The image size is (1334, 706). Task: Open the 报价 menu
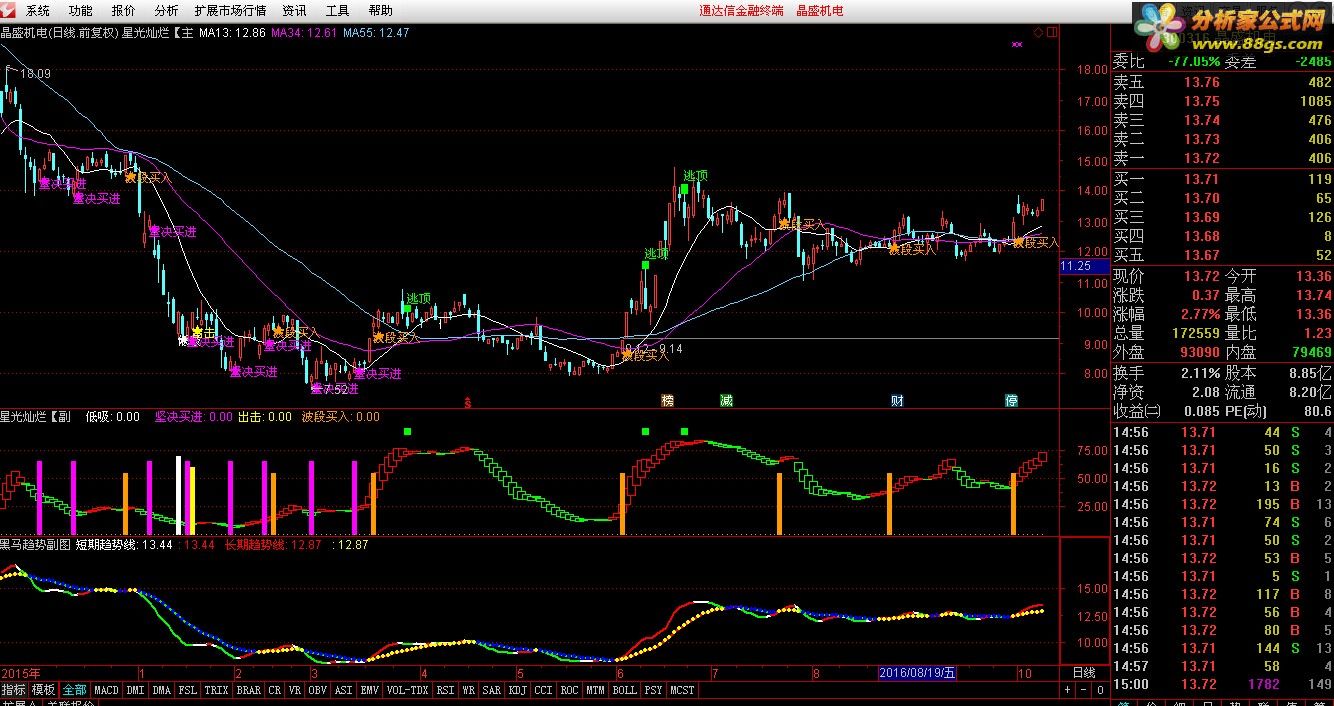pyautogui.click(x=124, y=11)
